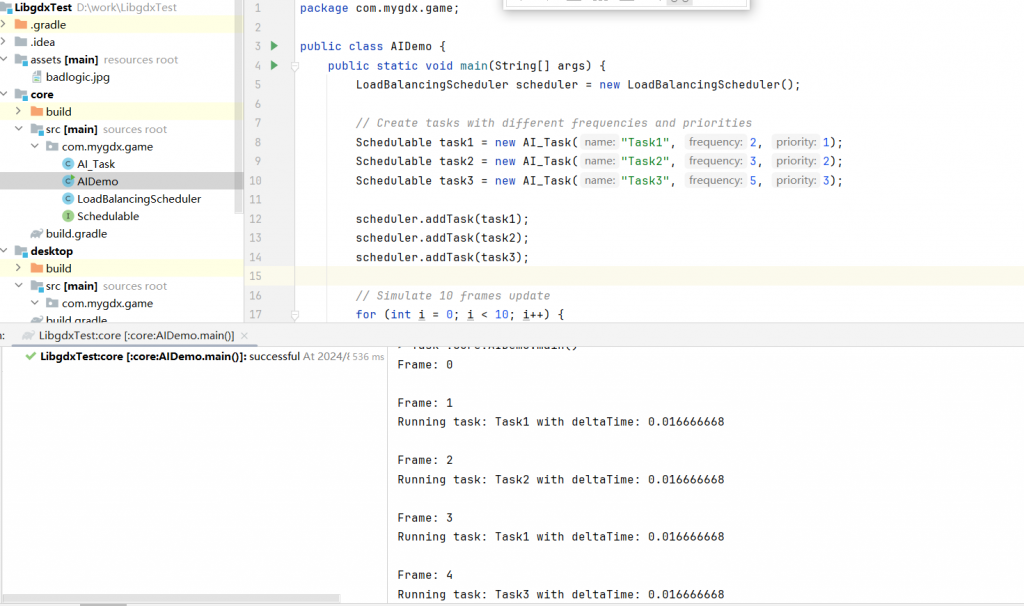The image size is (1024, 606).
Task: Click the badlogic.jpg image file icon
Action: 37,77
